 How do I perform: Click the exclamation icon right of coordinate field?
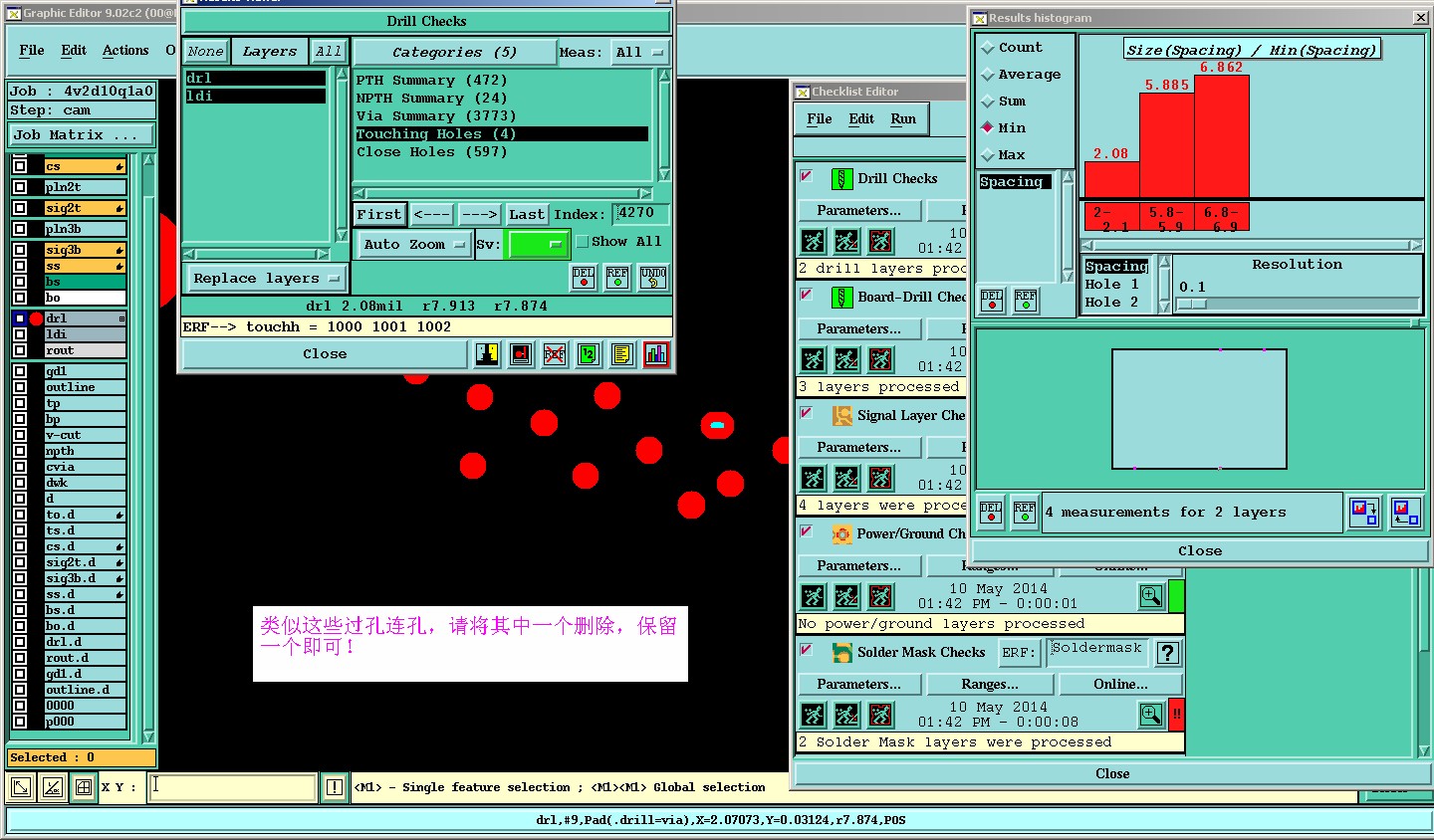point(335,787)
